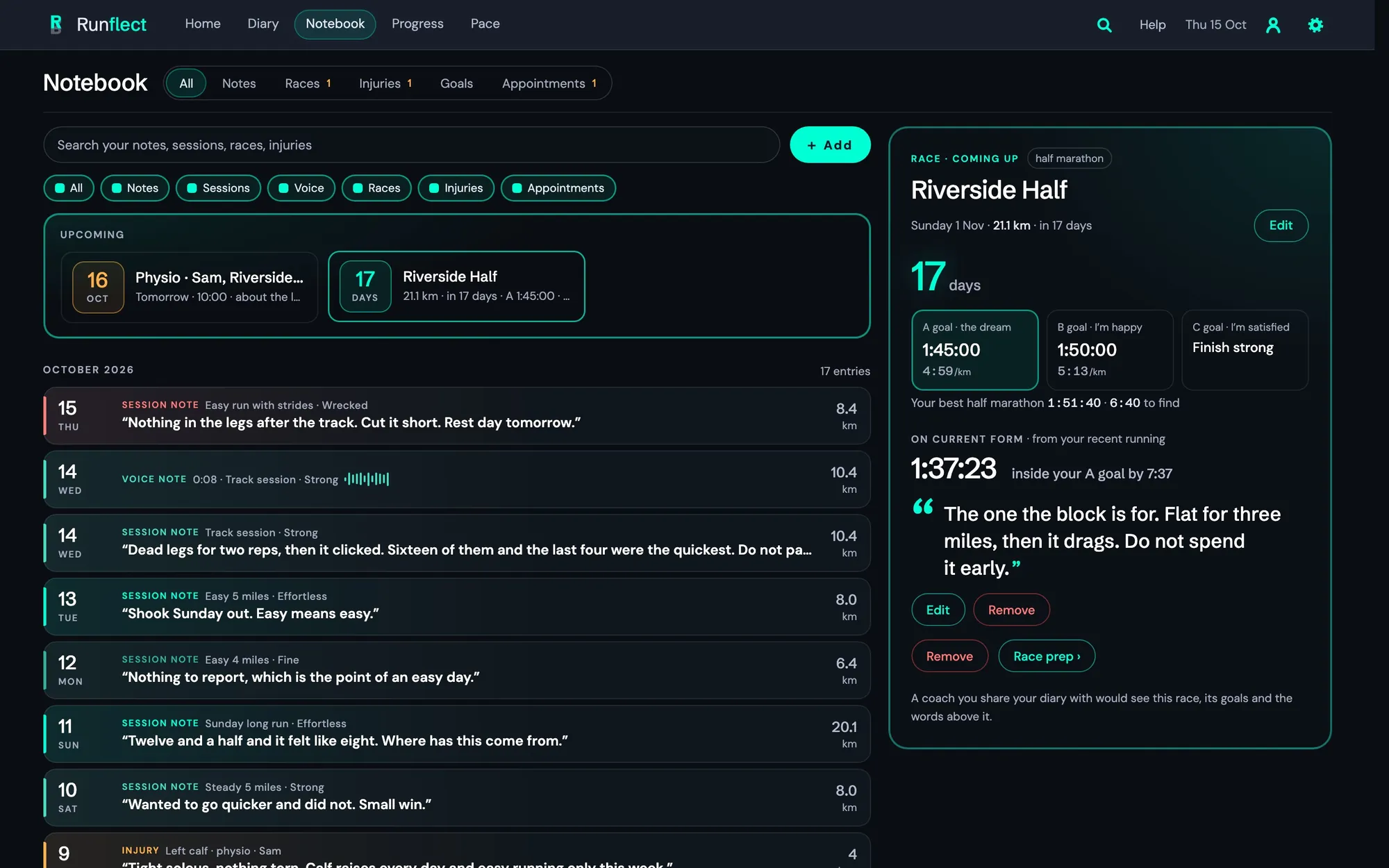Switch to the Notes notebook tab
The height and width of the screenshot is (868, 1389).
(x=239, y=83)
